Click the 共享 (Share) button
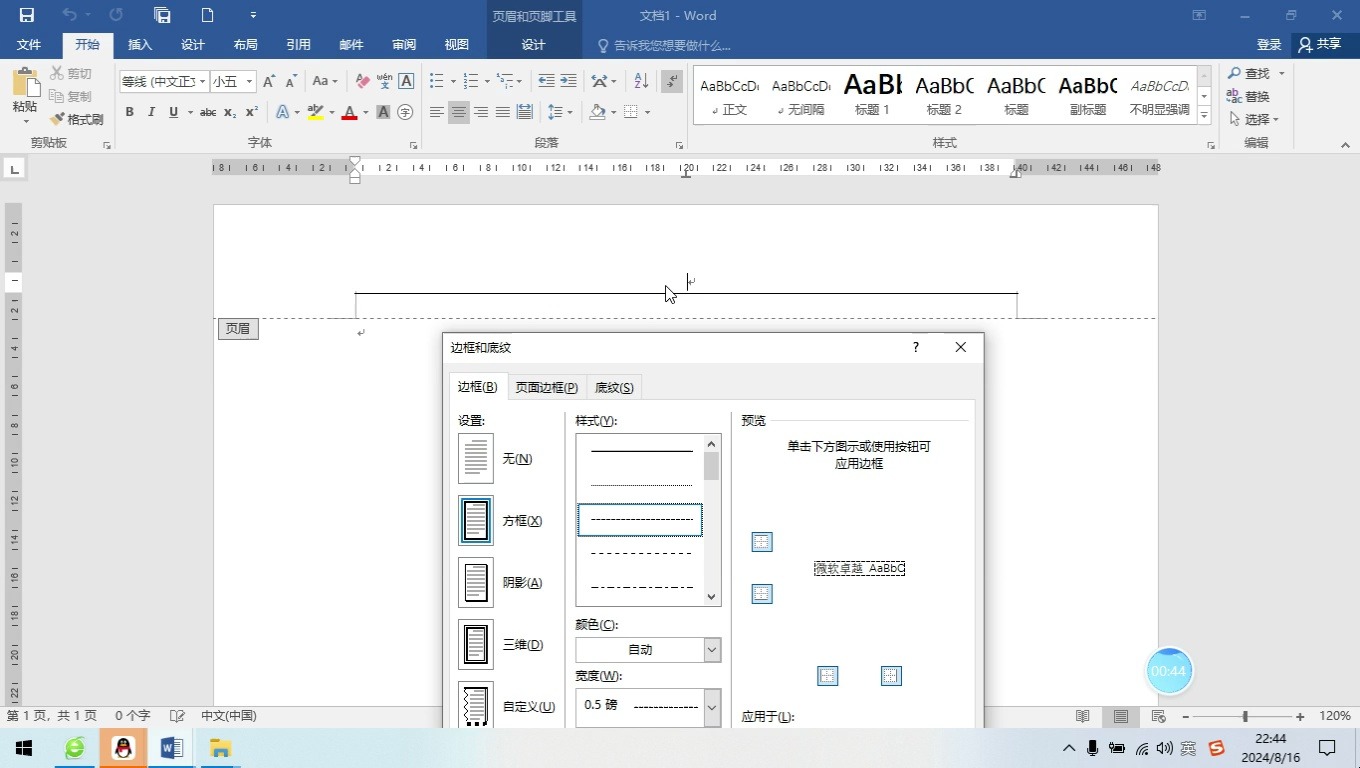The height and width of the screenshot is (768, 1360). (1320, 45)
